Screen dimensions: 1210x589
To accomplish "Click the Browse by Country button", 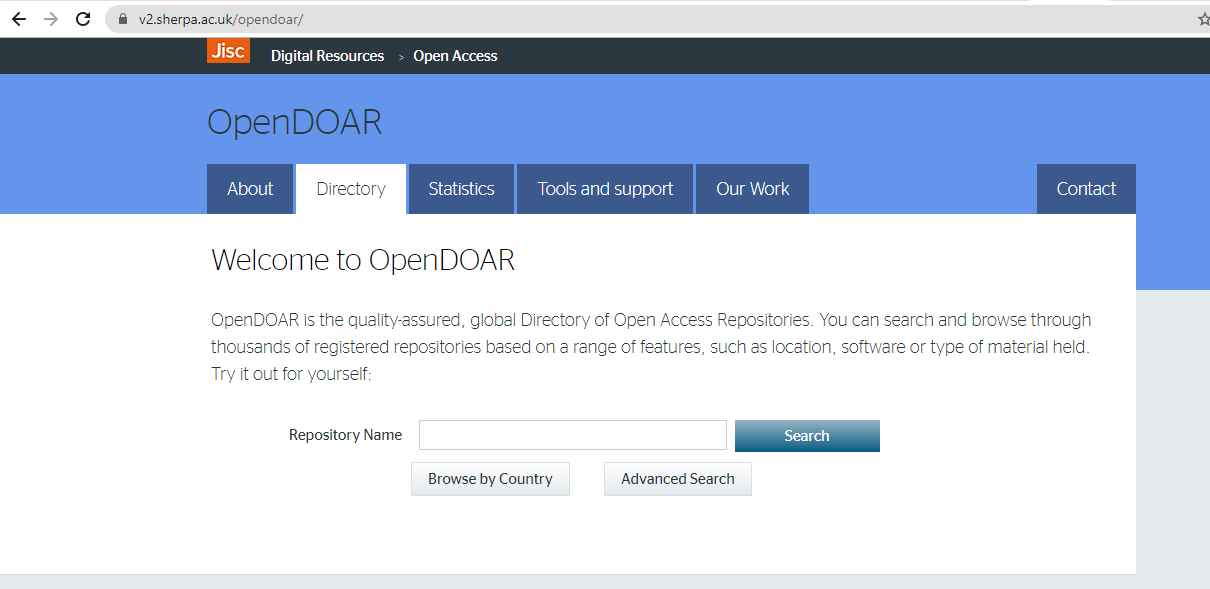I will (x=490, y=479).
